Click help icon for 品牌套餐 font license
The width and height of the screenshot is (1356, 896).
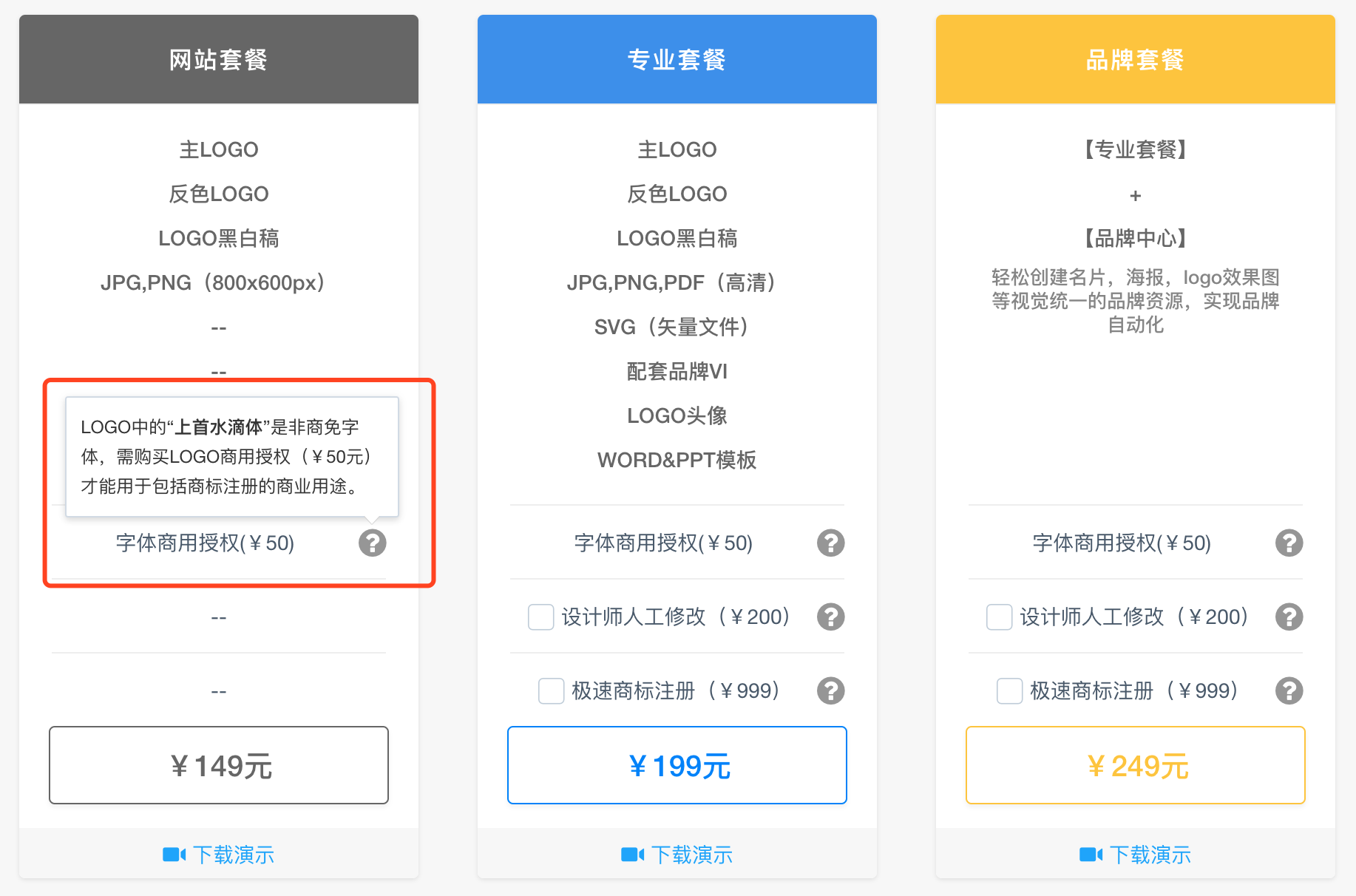(1289, 543)
